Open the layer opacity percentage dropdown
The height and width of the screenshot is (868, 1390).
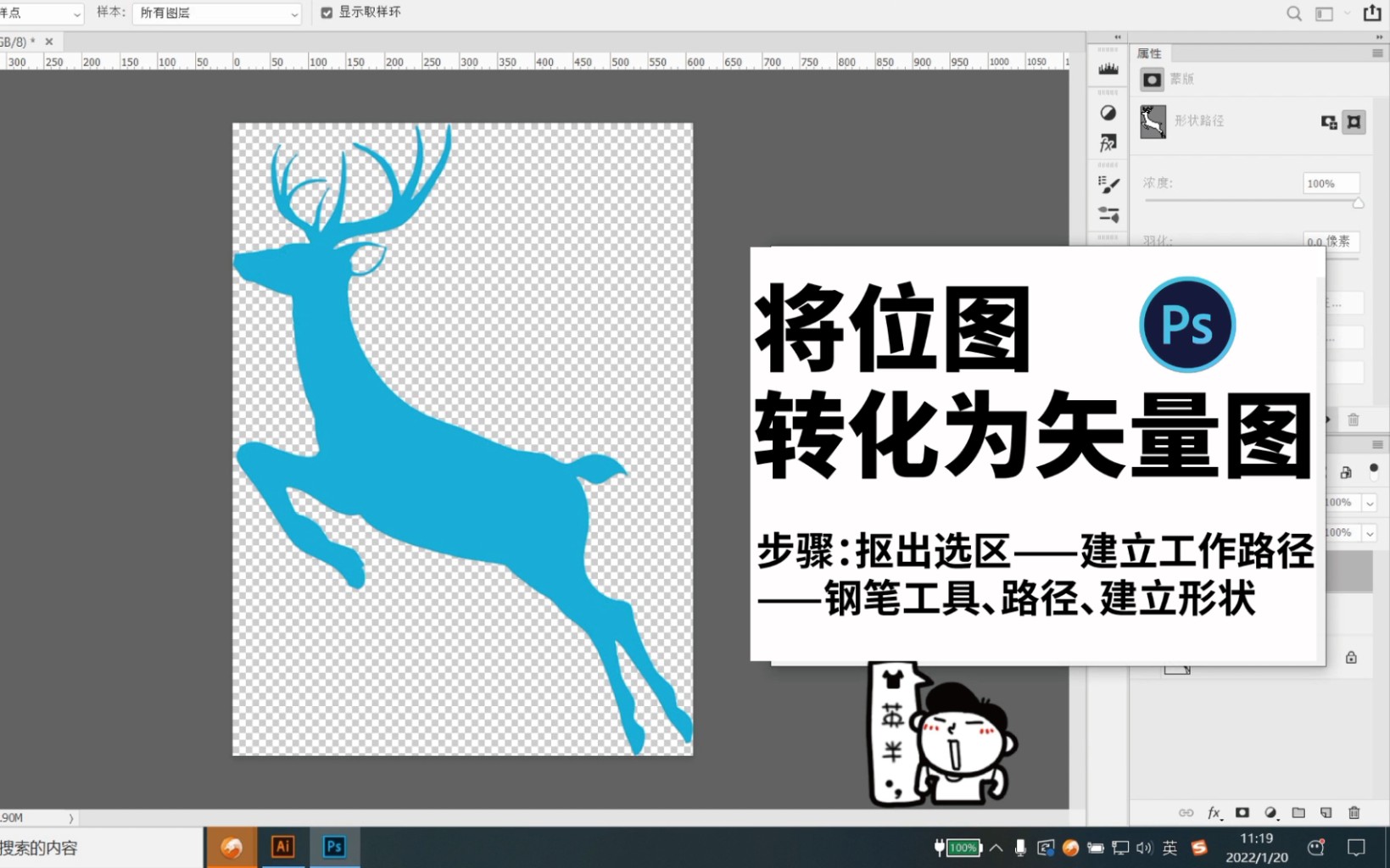tap(1369, 503)
